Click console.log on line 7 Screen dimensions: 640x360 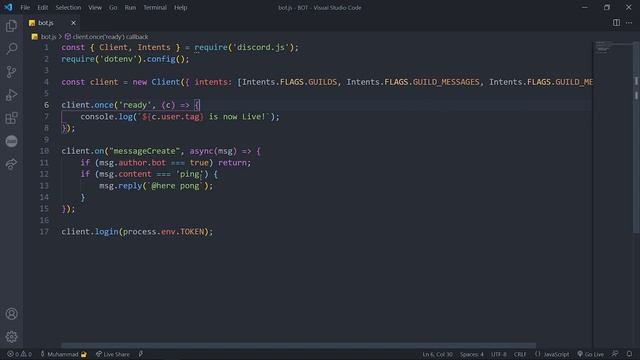coord(107,117)
